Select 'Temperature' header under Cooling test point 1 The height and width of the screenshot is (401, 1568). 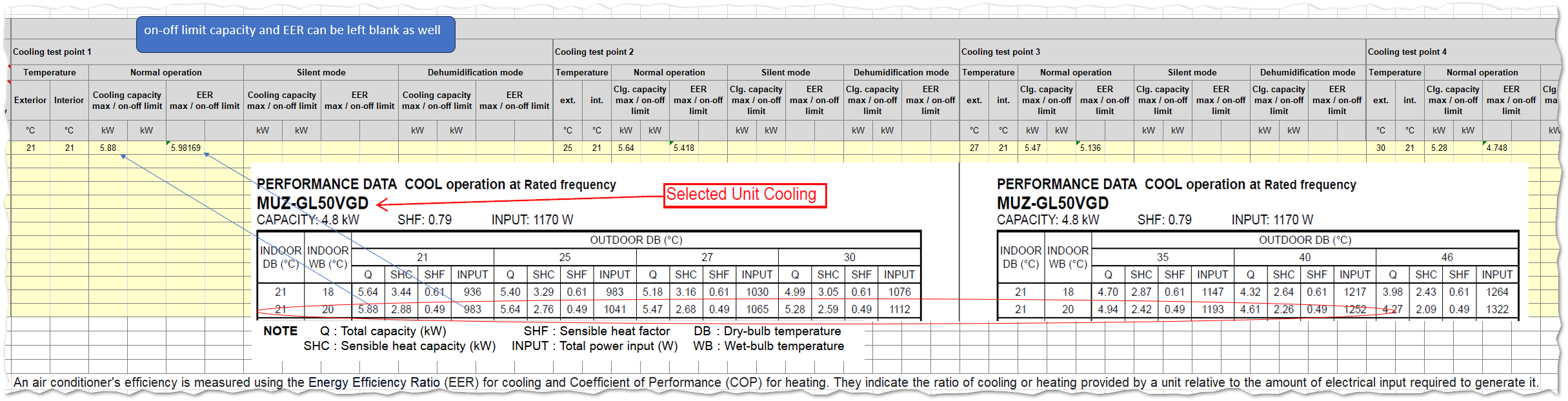click(x=50, y=72)
